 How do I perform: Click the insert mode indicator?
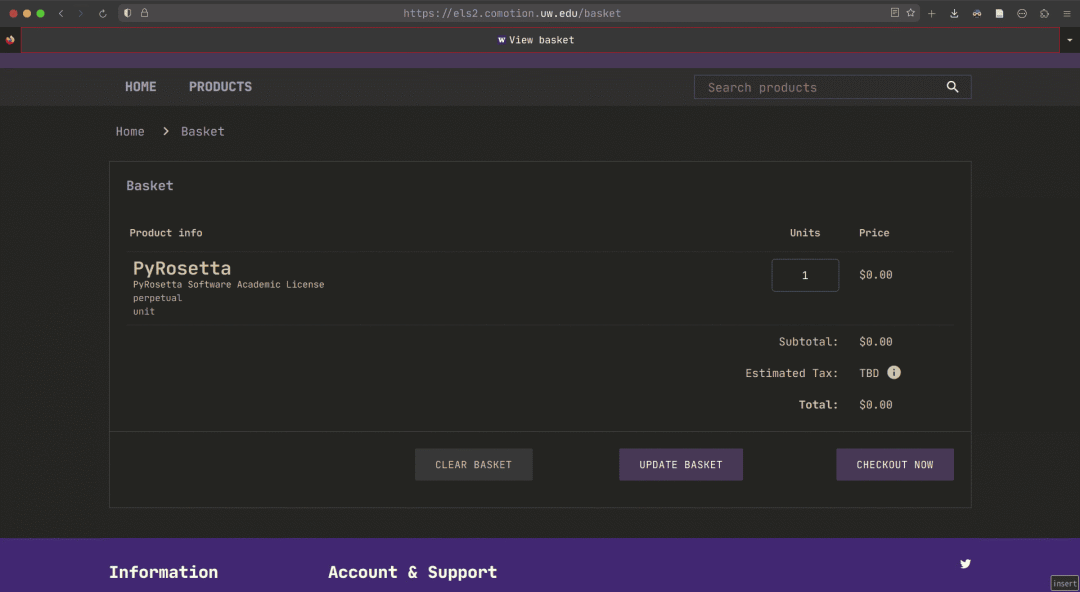click(x=1064, y=584)
